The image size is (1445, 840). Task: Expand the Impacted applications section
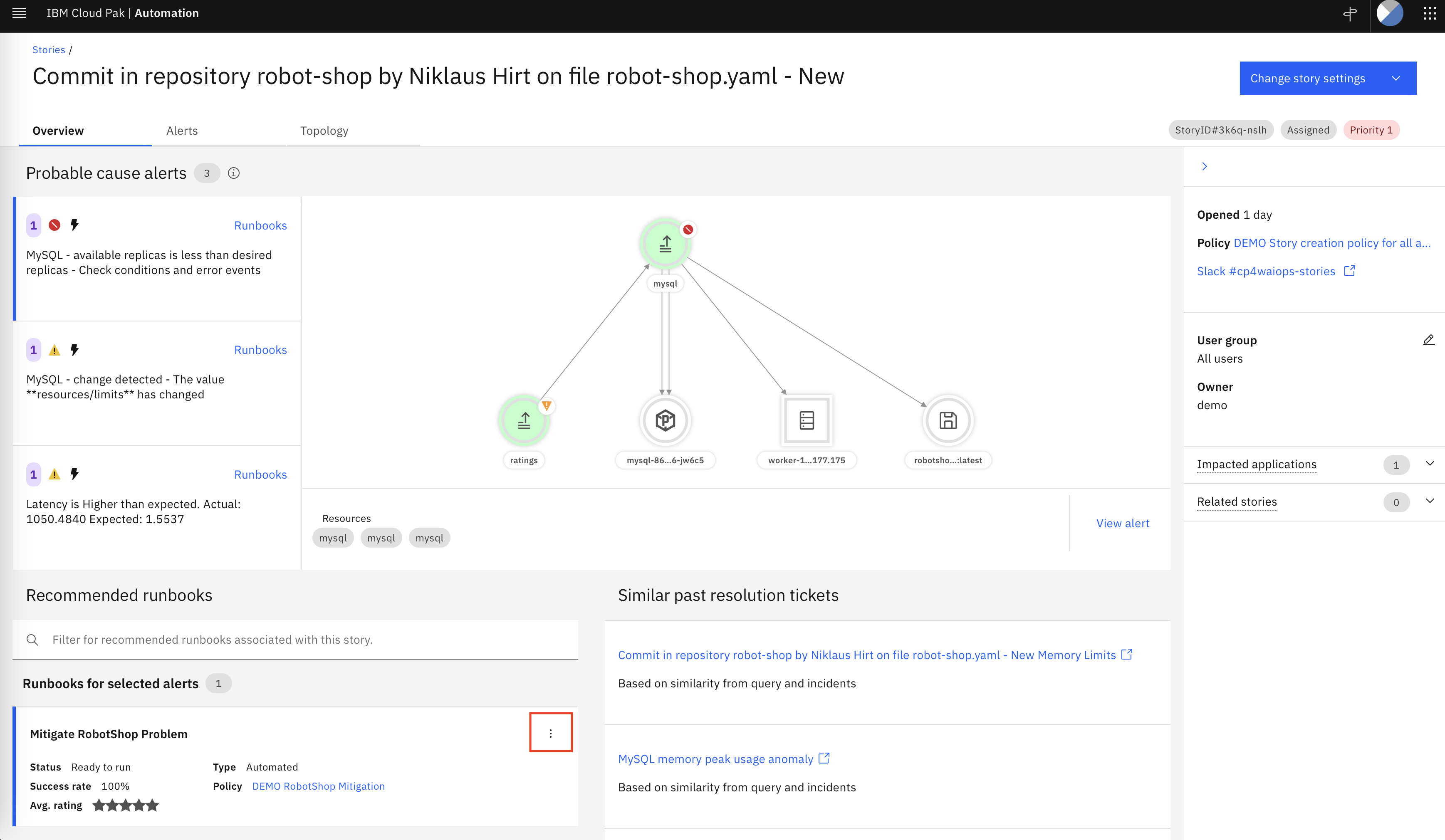[x=1430, y=463]
